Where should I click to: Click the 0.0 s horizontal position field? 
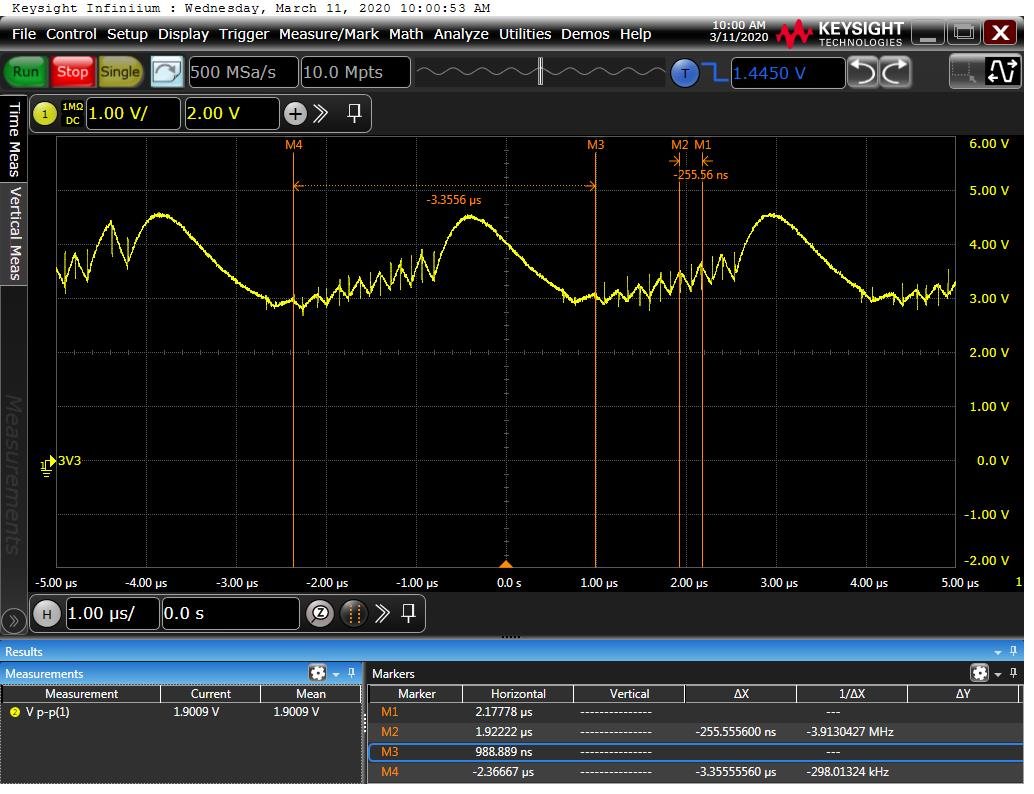[x=230, y=614]
